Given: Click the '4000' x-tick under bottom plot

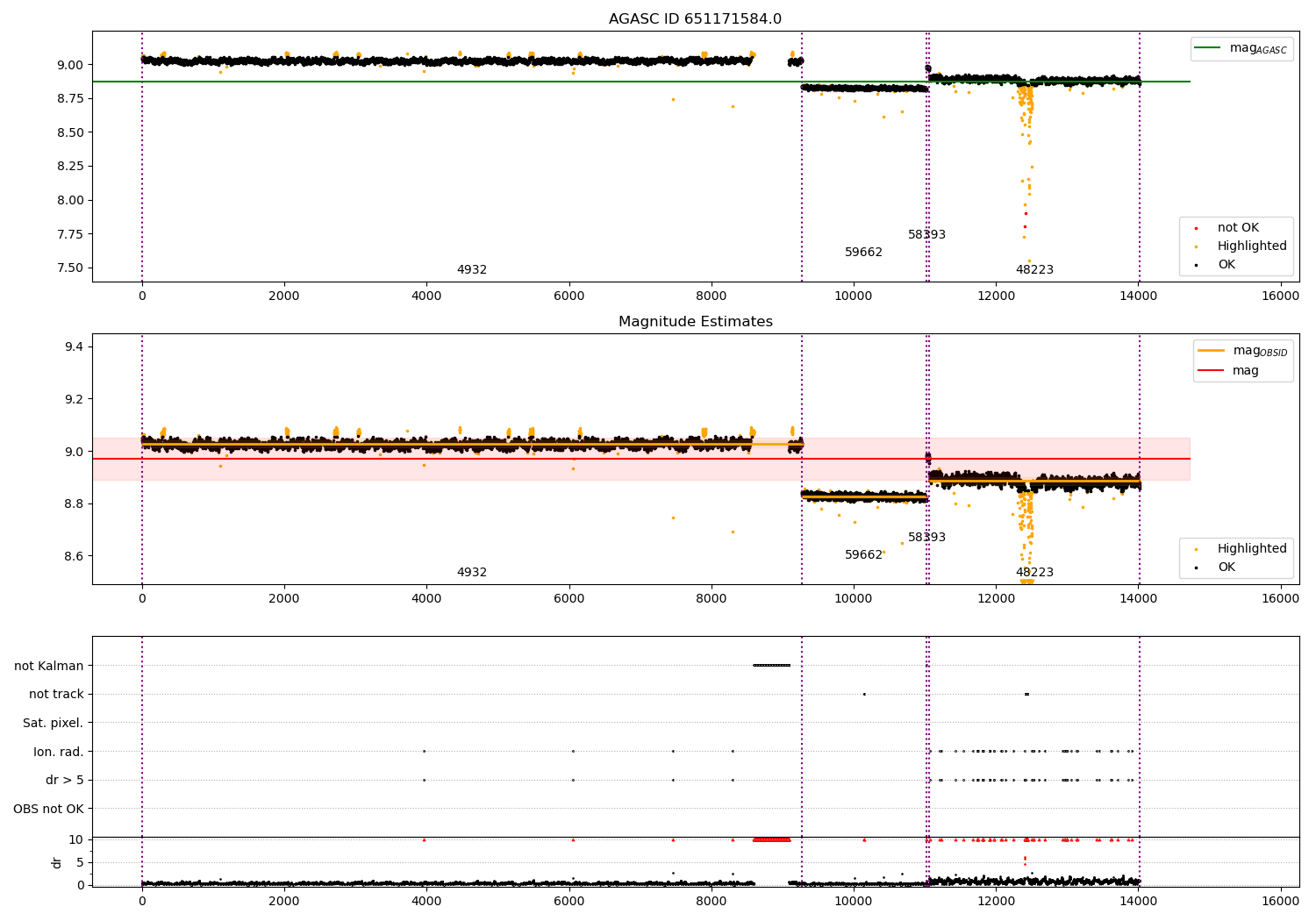Looking at the screenshot, I should tap(426, 902).
